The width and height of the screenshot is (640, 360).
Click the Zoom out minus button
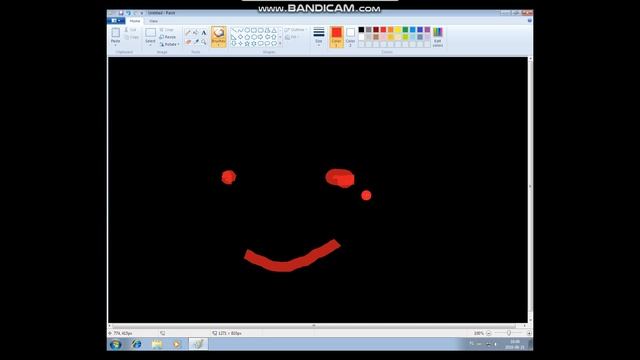[x=489, y=333]
